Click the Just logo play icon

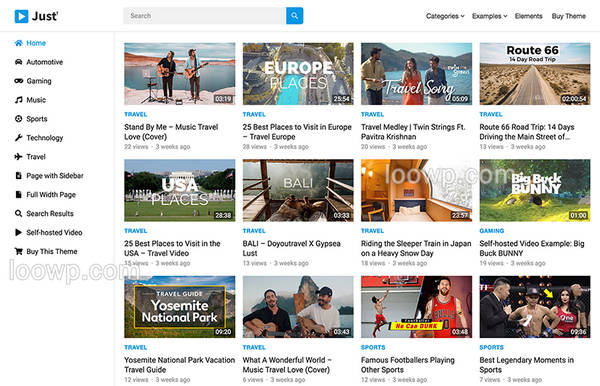[21, 16]
